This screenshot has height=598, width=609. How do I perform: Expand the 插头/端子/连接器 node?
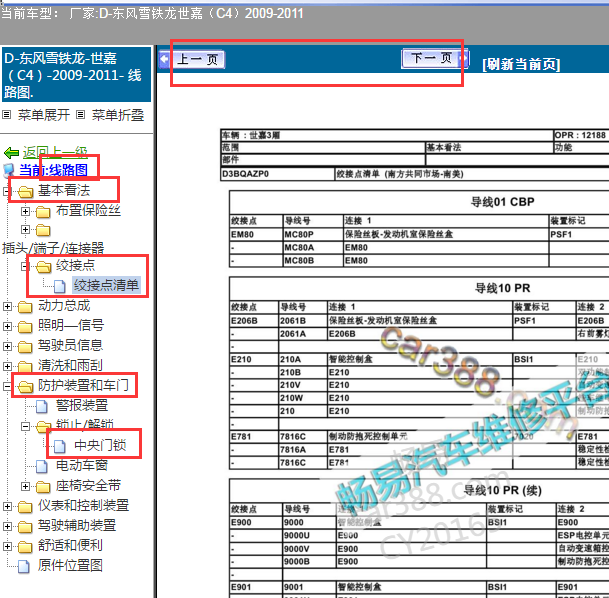25,229
